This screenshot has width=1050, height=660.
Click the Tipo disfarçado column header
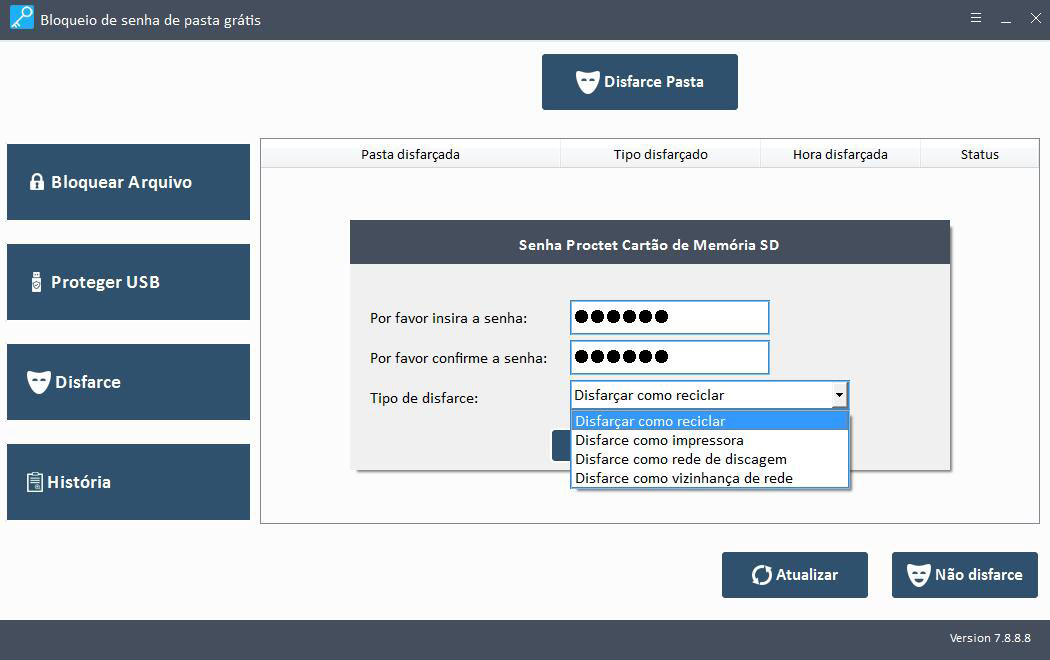[x=660, y=154]
